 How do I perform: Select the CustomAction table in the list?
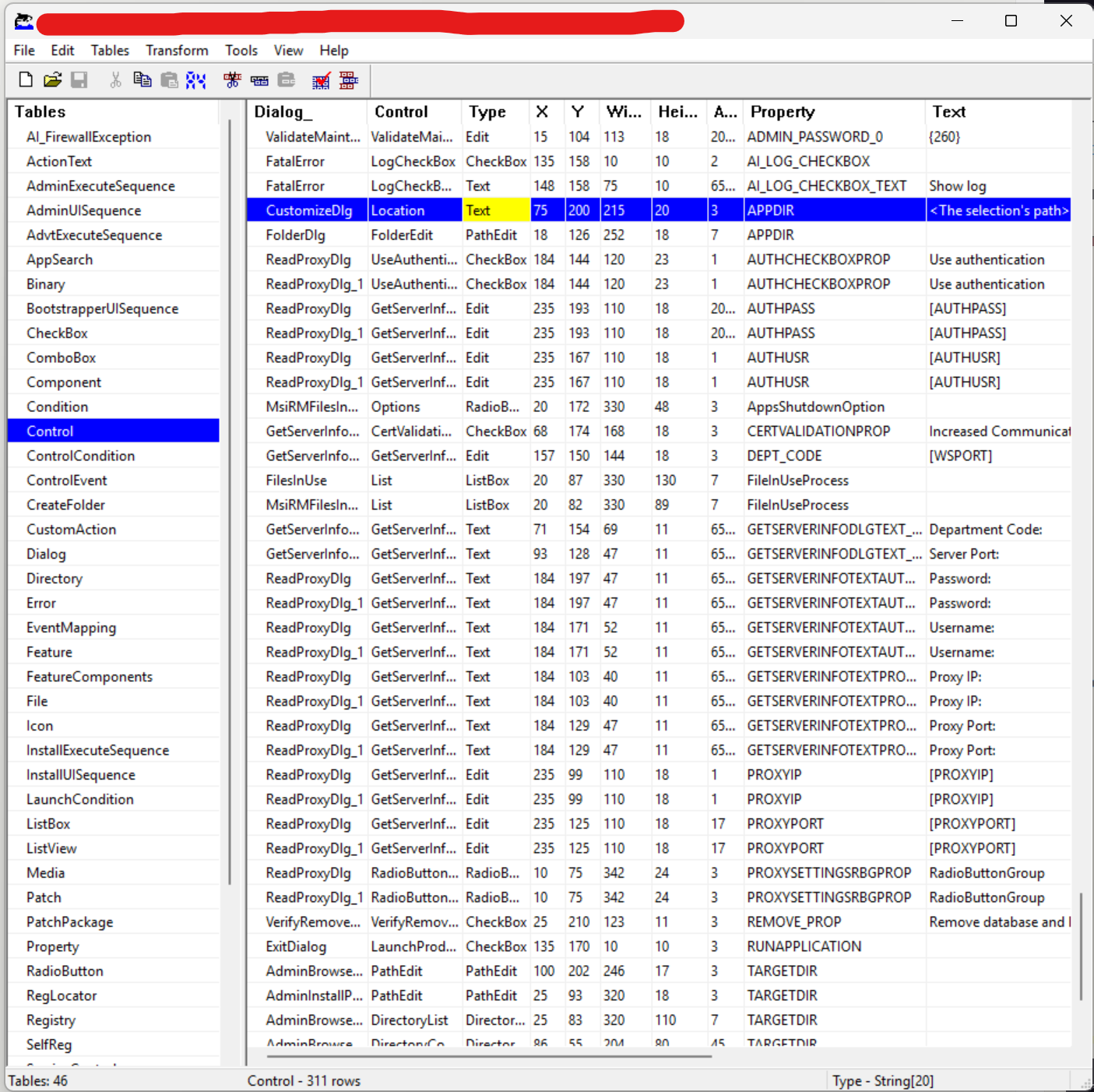pyautogui.click(x=114, y=530)
